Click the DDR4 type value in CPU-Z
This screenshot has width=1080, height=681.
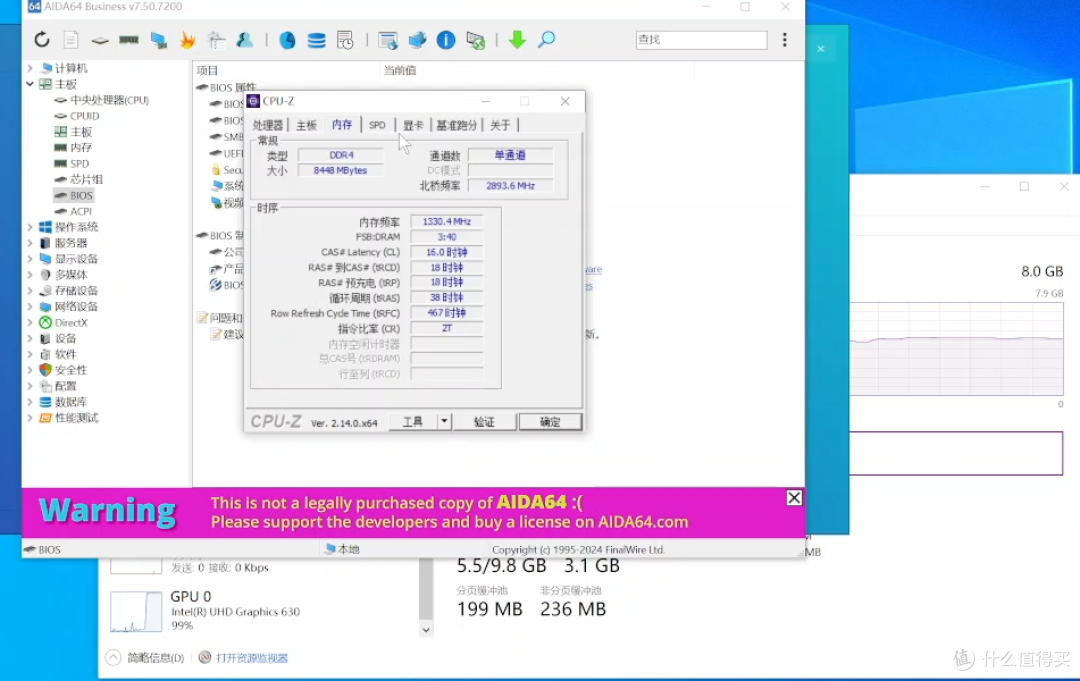[x=341, y=155]
